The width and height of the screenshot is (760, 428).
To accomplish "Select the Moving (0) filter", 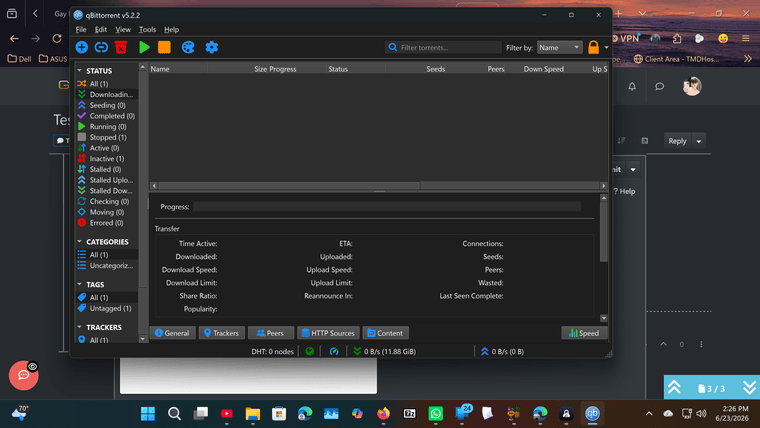I will pyautogui.click(x=107, y=211).
